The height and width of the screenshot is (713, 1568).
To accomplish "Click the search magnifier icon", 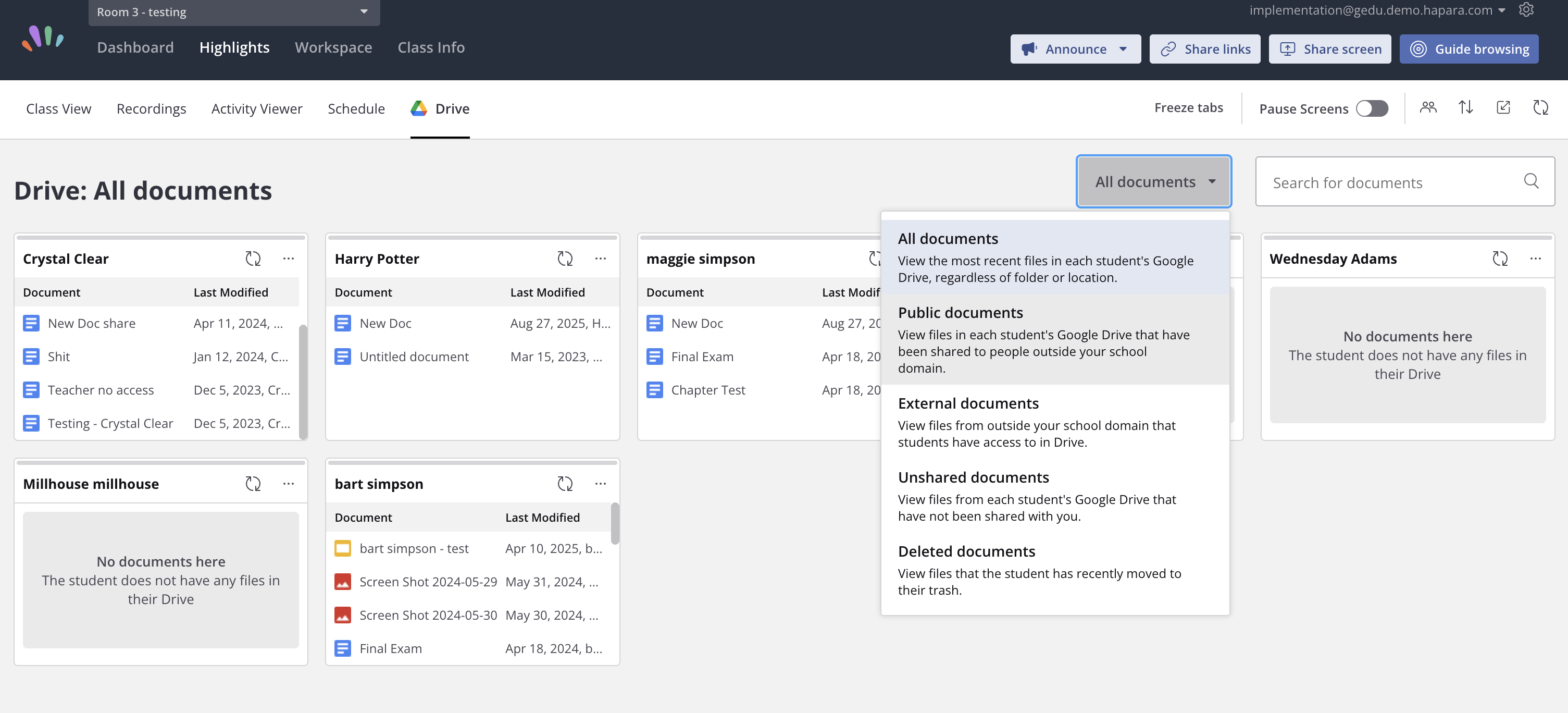I will point(1531,181).
